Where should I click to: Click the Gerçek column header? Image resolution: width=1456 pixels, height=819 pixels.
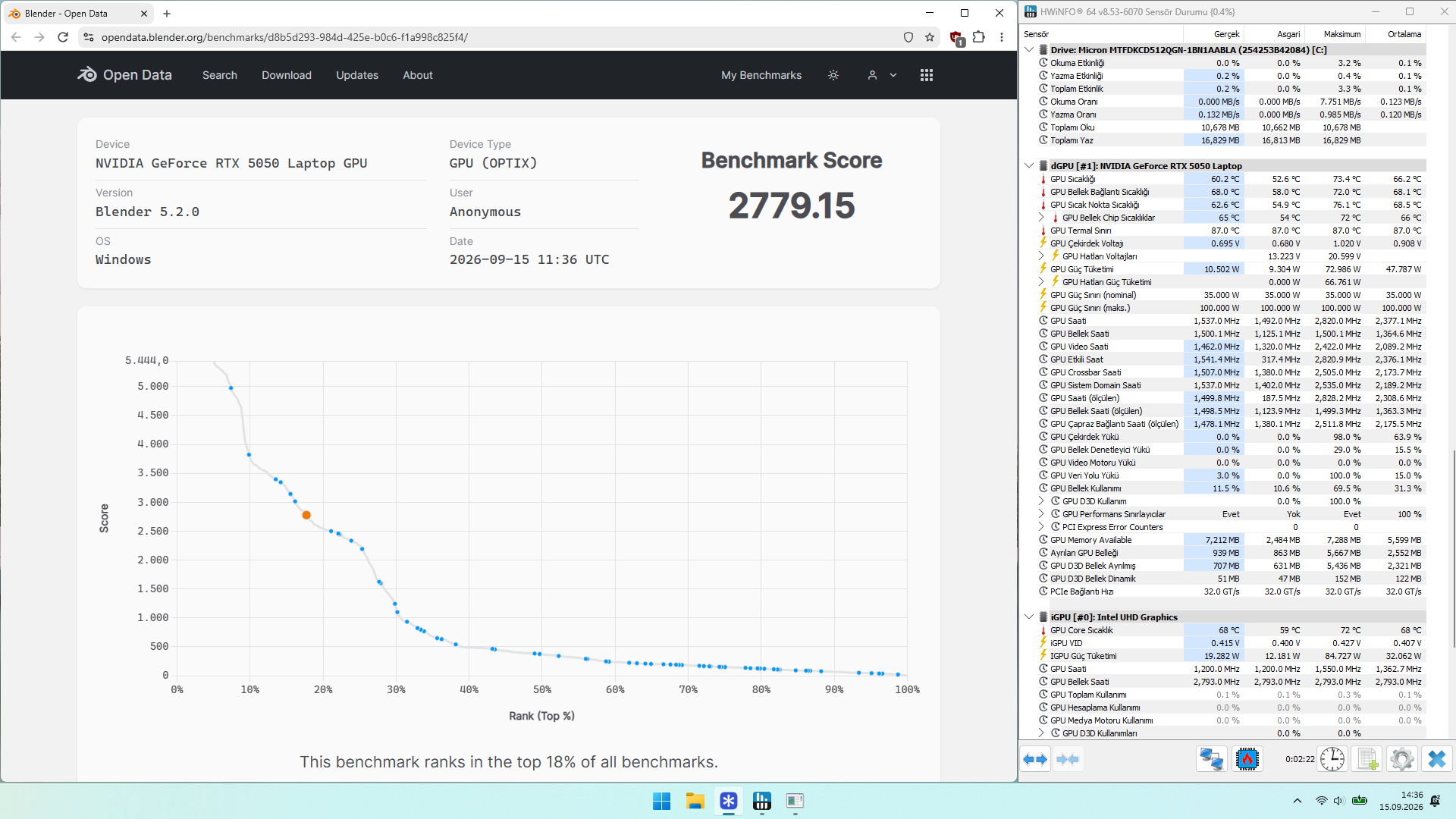tap(1213, 34)
